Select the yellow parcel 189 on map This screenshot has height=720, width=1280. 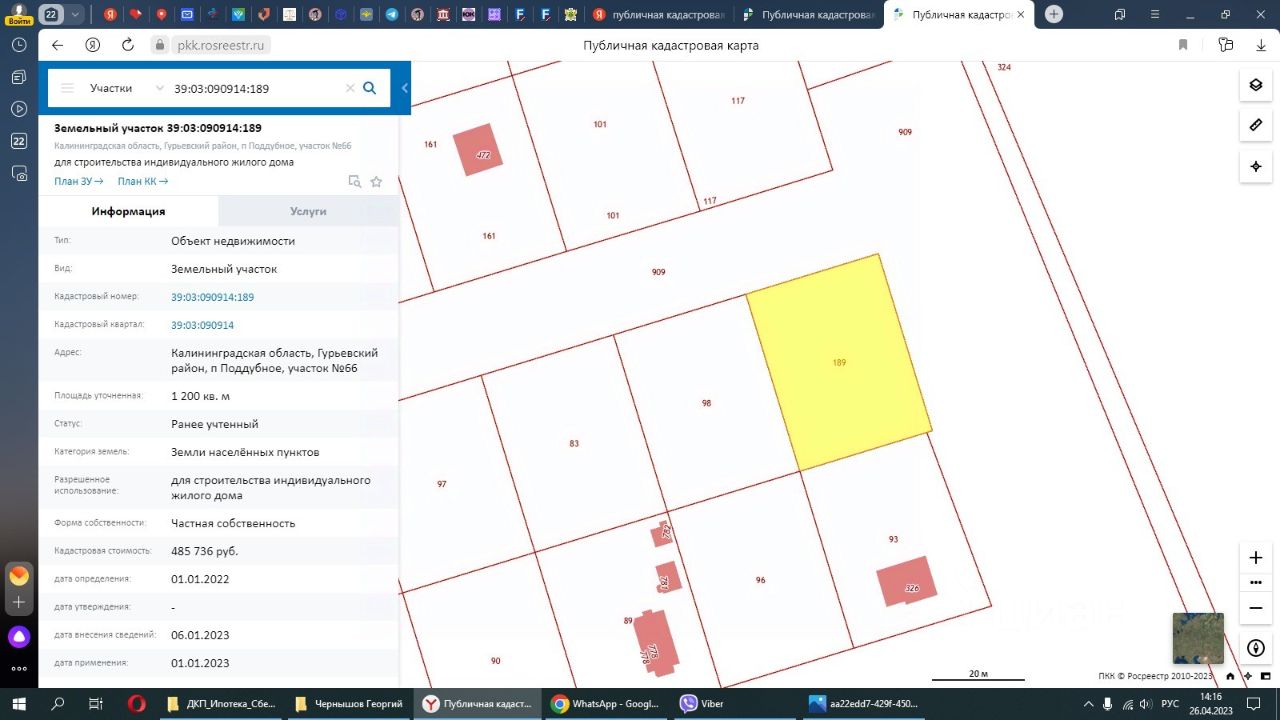click(x=840, y=362)
